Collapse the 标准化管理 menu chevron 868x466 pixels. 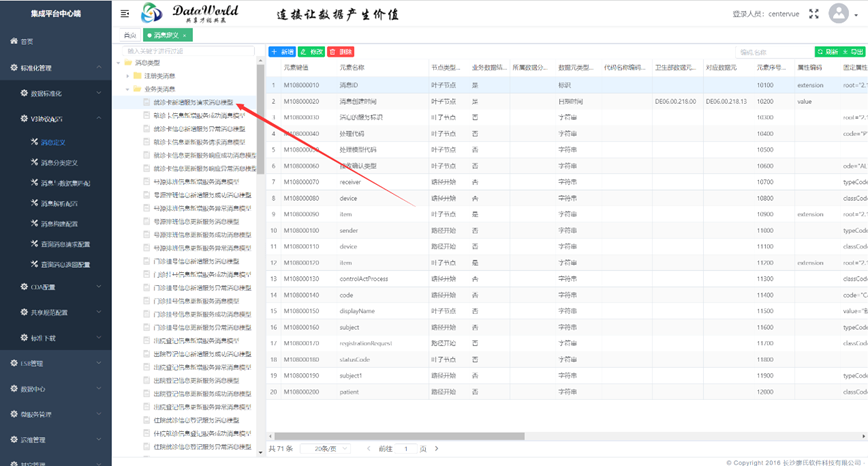[x=99, y=67]
